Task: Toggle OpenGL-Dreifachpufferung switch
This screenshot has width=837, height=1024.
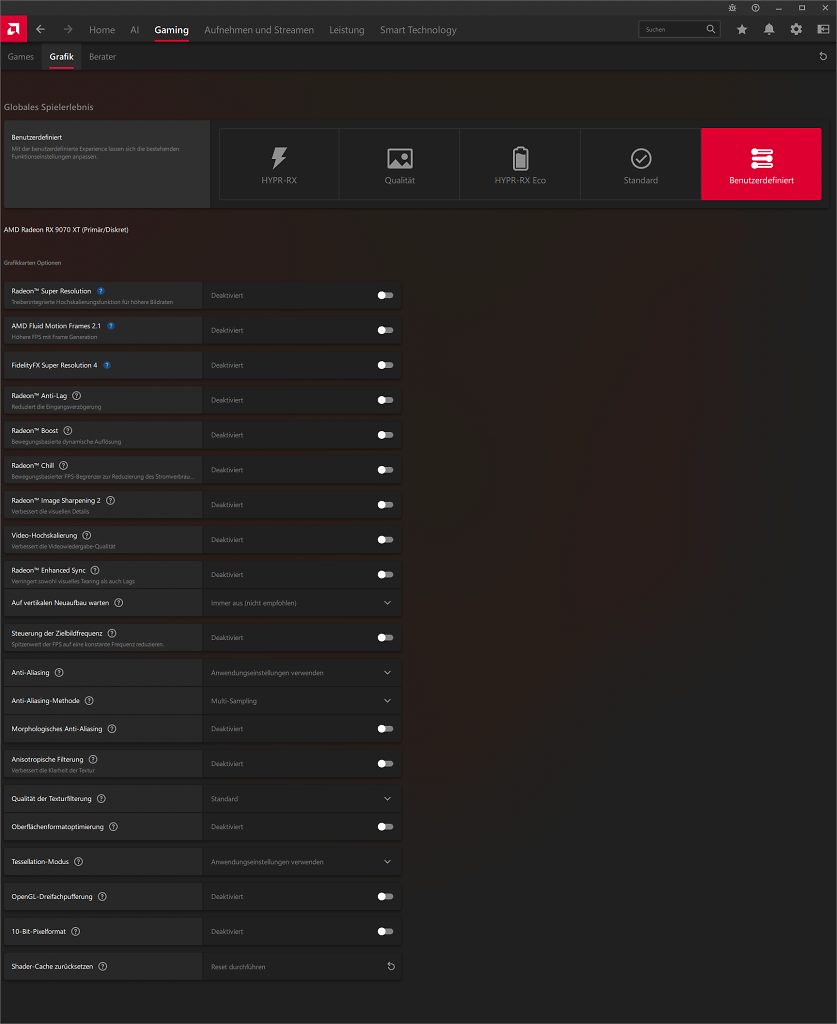Action: [385, 897]
